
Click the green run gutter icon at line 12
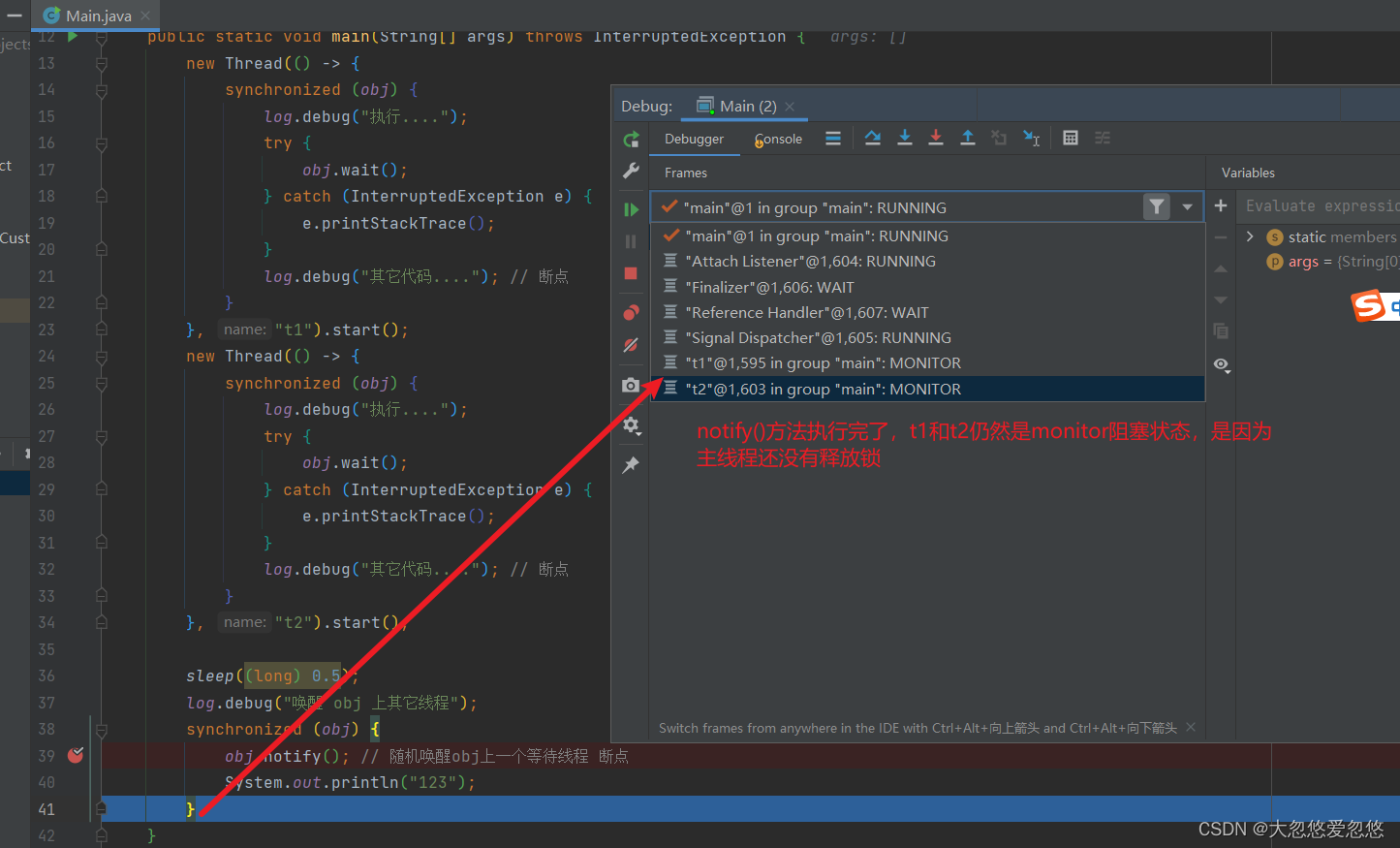(x=73, y=37)
